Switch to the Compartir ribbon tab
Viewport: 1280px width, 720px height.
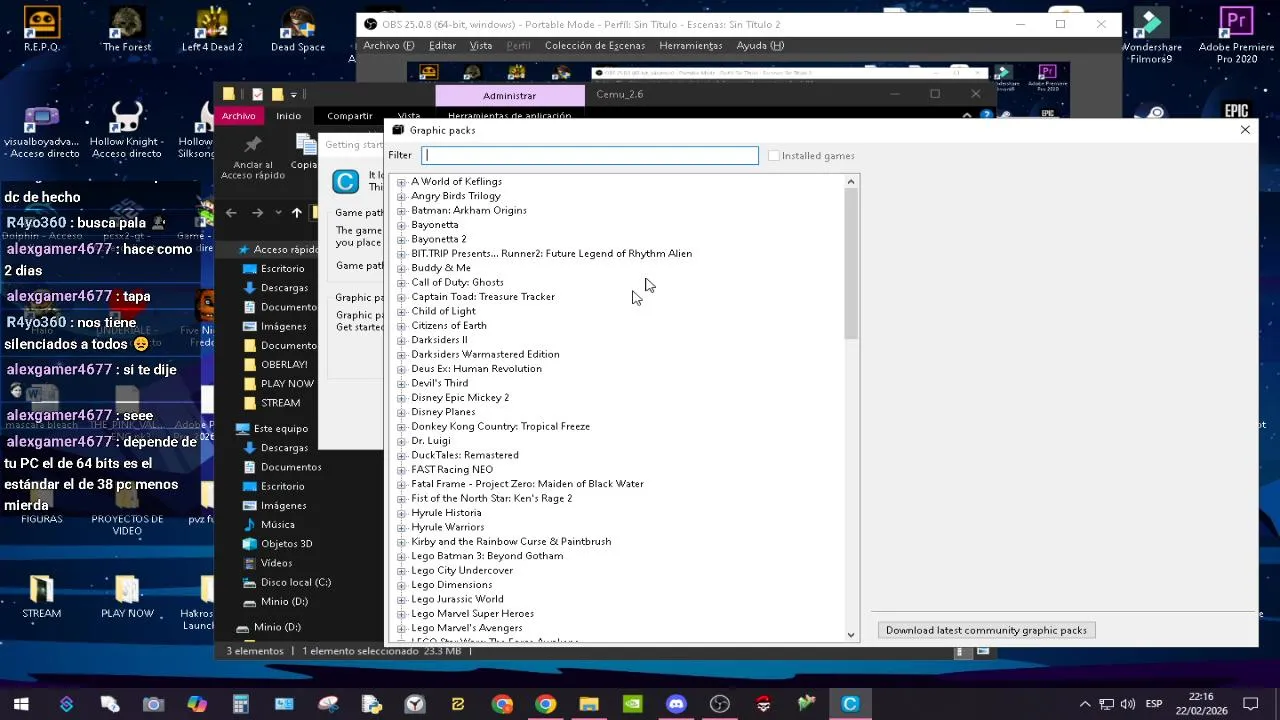point(349,116)
